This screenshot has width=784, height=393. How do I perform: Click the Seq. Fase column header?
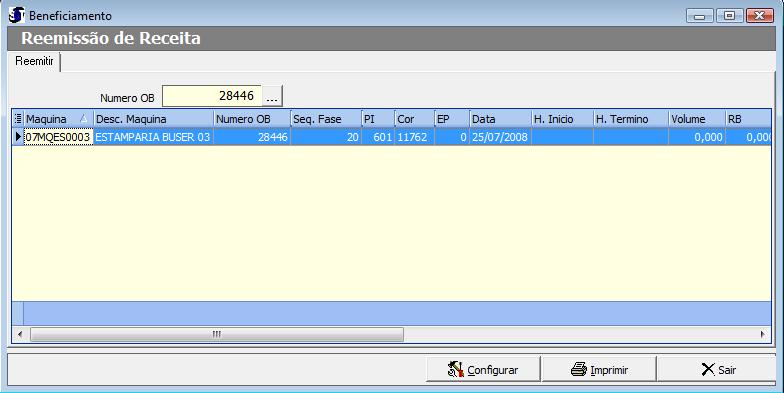(x=326, y=119)
